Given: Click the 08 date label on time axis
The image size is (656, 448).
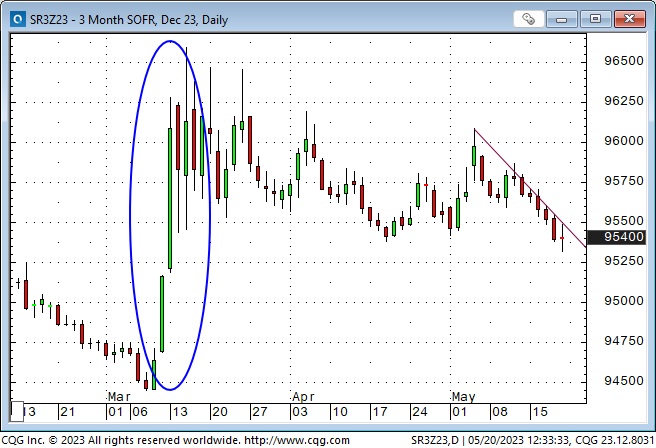Looking at the screenshot, I should point(500,412).
